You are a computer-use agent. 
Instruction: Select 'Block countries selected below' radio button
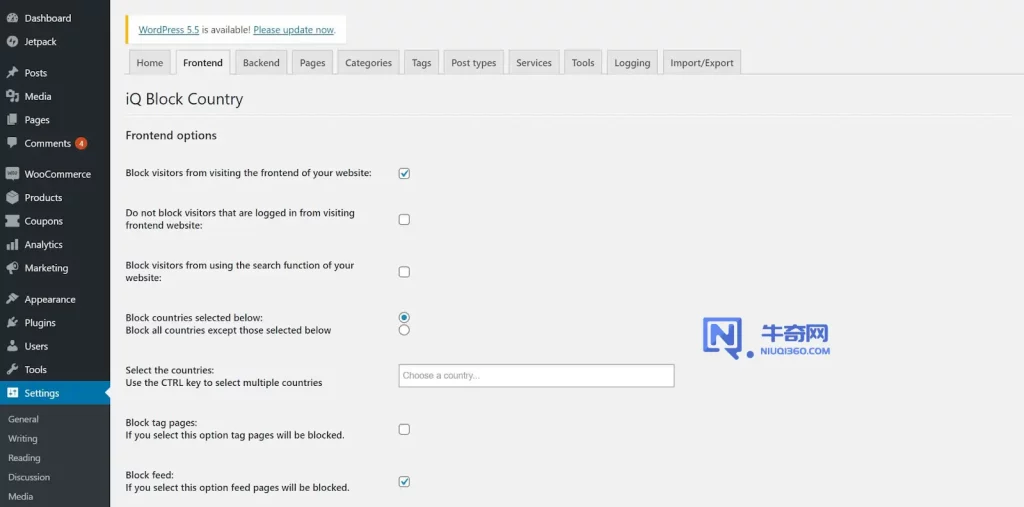[x=404, y=318]
